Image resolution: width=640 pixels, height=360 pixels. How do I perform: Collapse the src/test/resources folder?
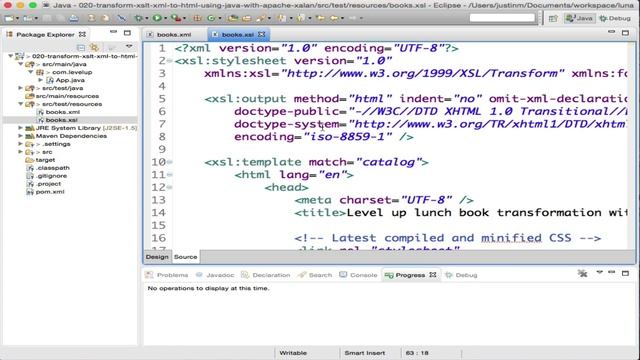pyautogui.click(x=20, y=104)
